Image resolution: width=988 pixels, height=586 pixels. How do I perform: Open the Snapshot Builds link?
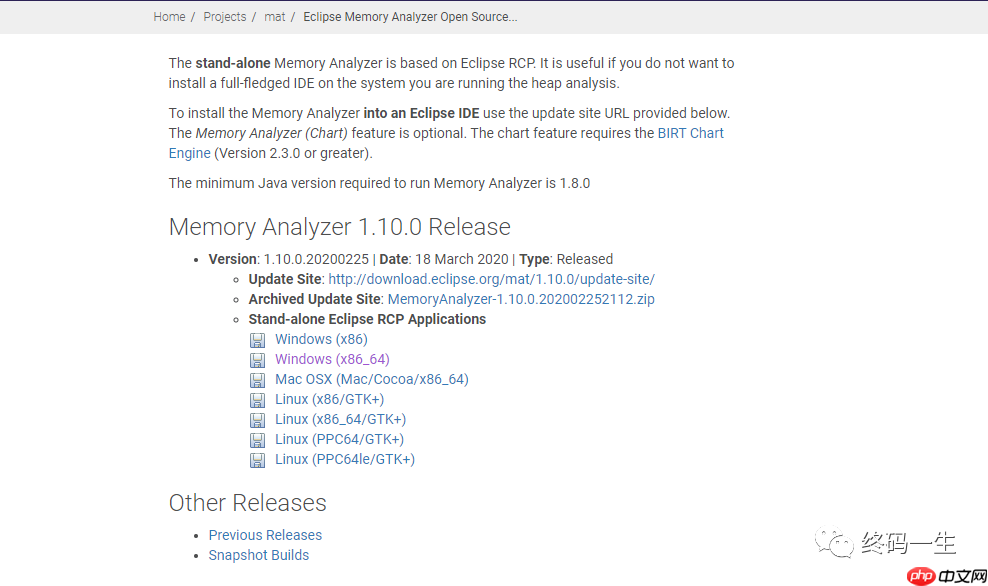tap(258, 555)
